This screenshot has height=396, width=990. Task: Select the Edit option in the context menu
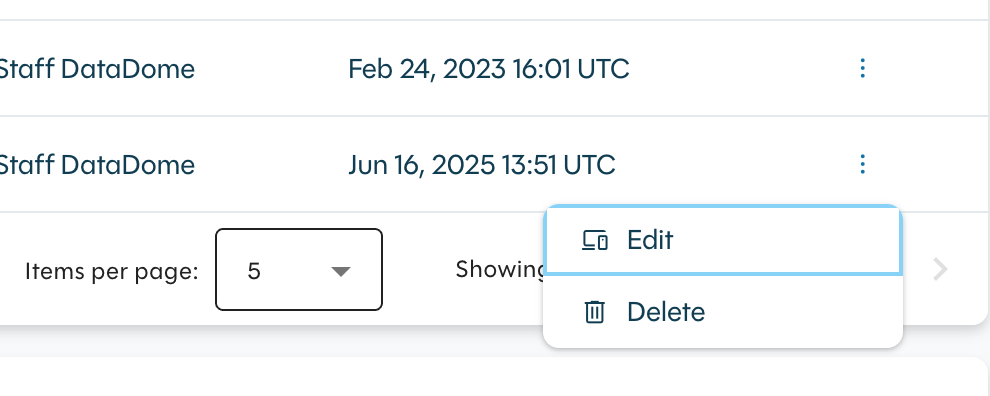coord(722,241)
